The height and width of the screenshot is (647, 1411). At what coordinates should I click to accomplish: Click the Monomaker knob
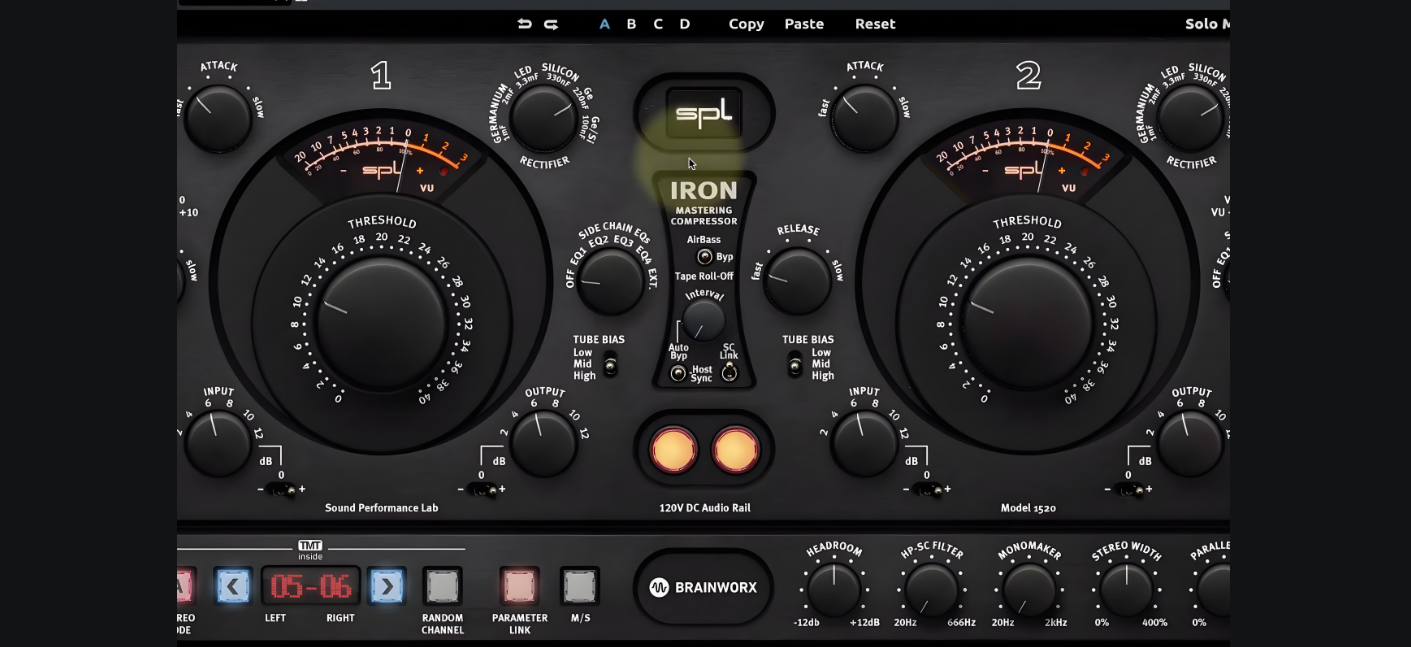click(1029, 590)
